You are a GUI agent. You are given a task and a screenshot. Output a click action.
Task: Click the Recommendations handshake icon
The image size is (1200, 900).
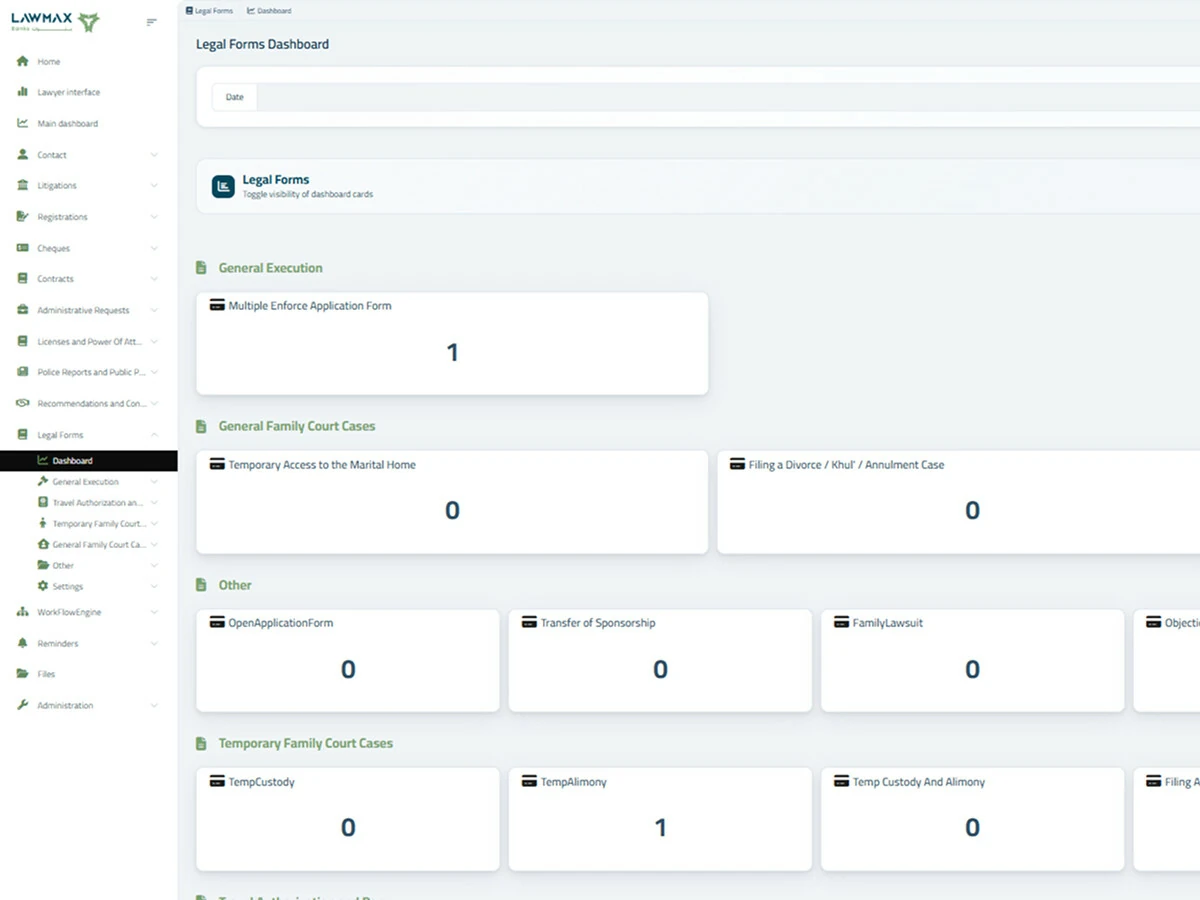click(x=22, y=403)
